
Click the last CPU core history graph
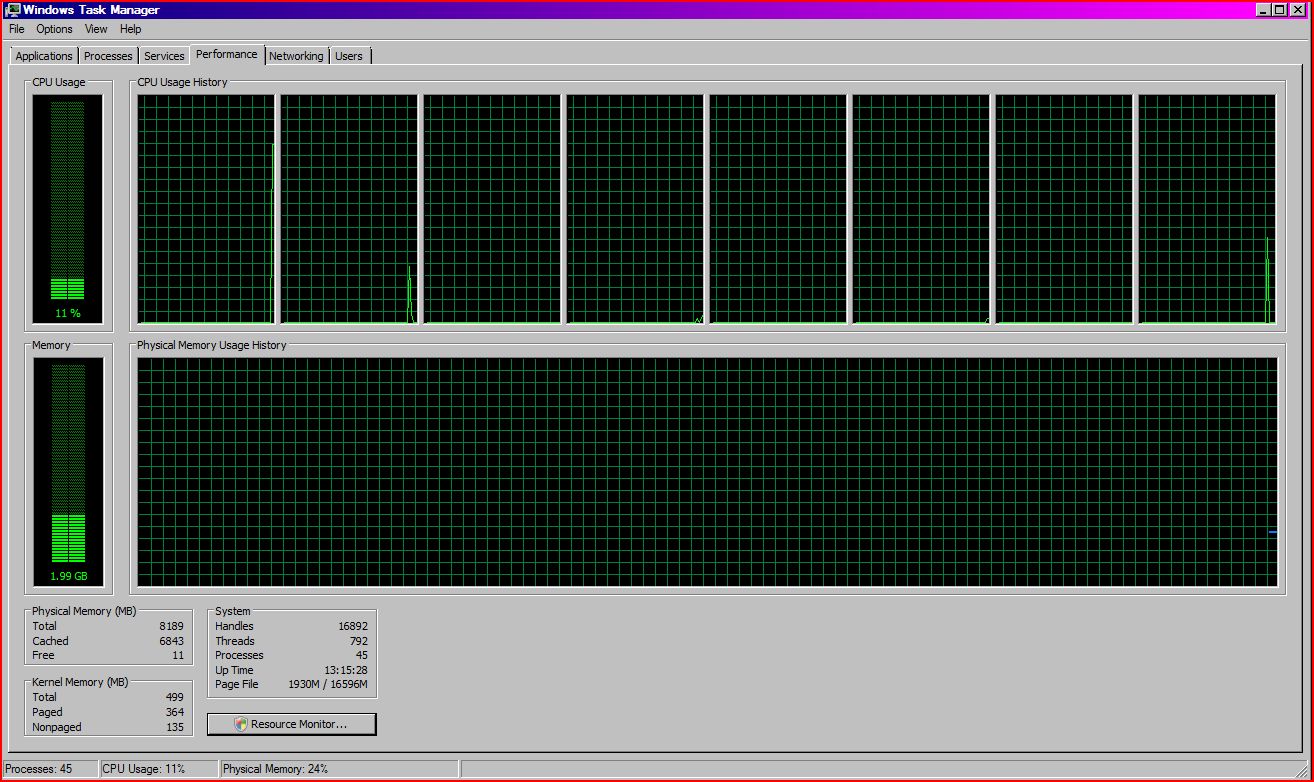pos(1207,209)
